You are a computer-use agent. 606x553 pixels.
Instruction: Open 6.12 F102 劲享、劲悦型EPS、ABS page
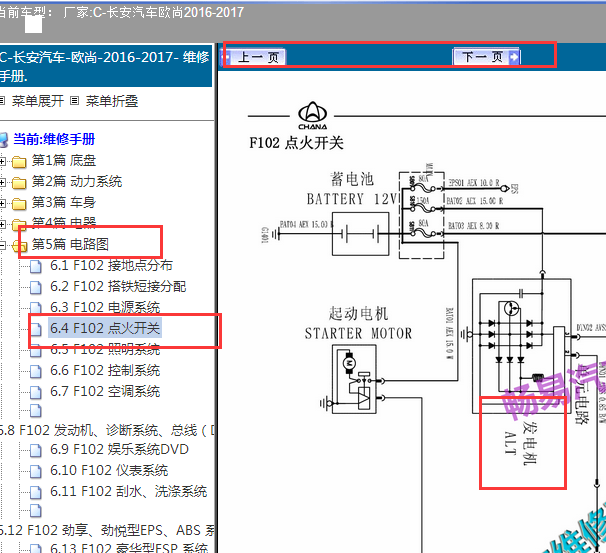[x=107, y=530]
